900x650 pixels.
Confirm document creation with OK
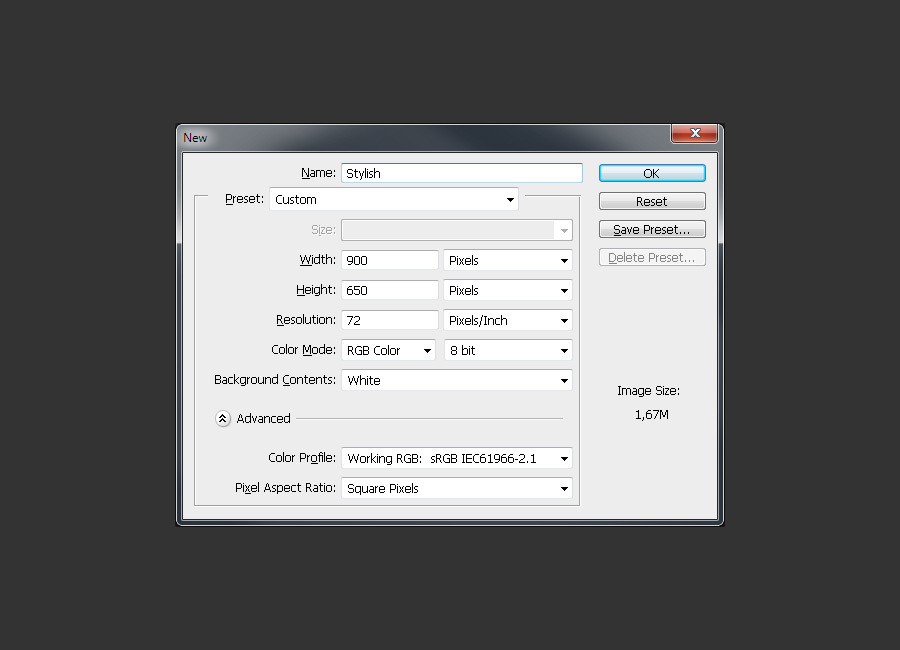coord(652,172)
